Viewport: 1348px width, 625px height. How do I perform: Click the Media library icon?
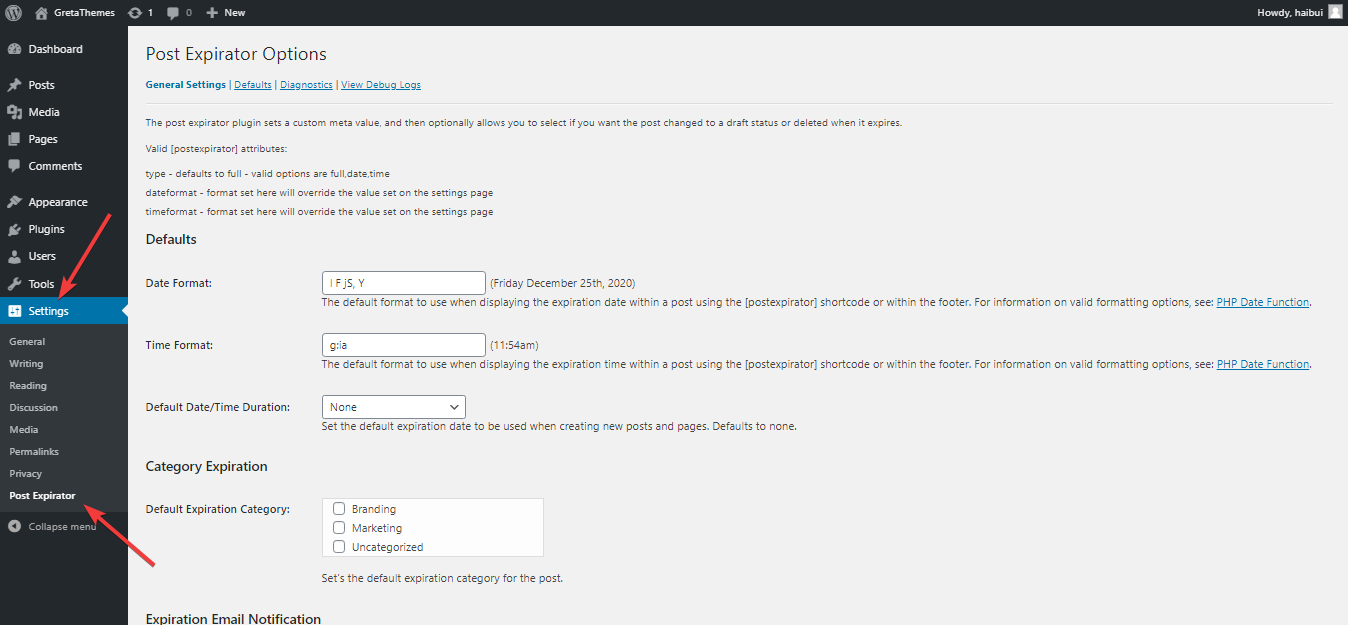15,111
